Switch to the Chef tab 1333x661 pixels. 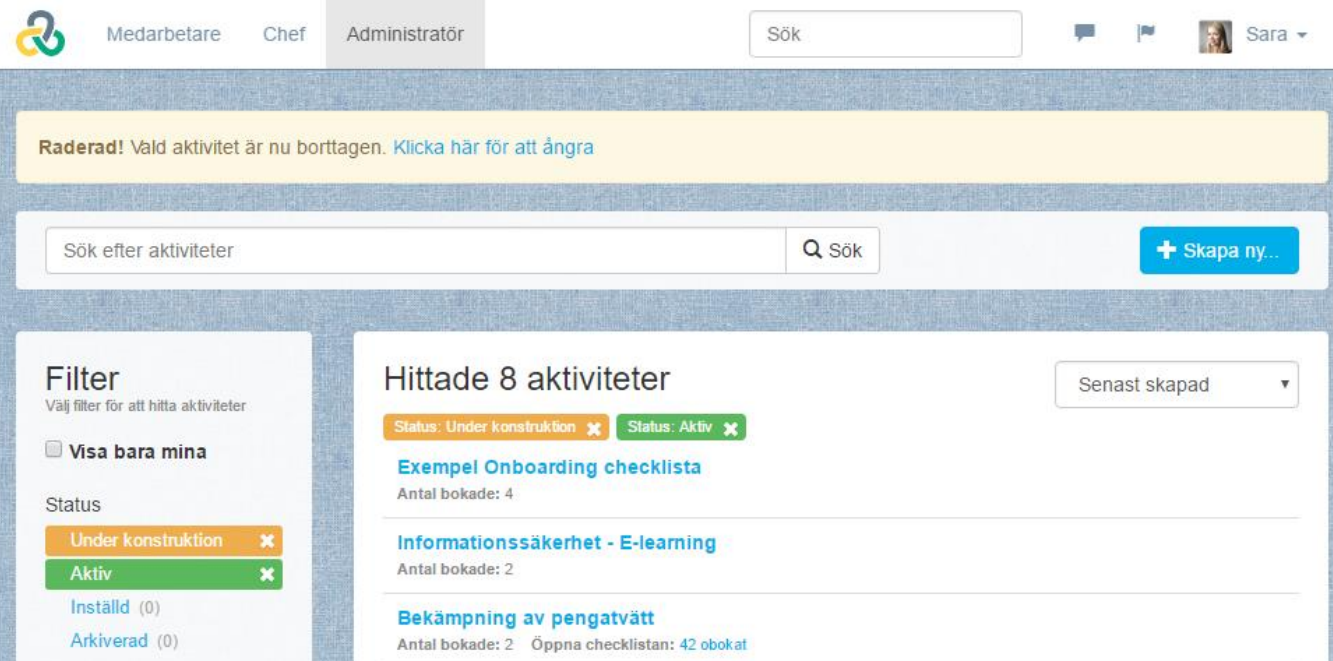(284, 34)
